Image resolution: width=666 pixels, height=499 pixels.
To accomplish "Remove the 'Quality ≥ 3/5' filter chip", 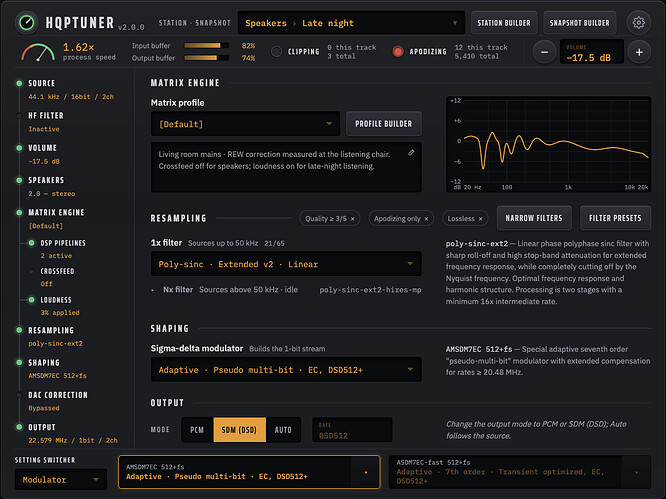I will [x=352, y=219].
